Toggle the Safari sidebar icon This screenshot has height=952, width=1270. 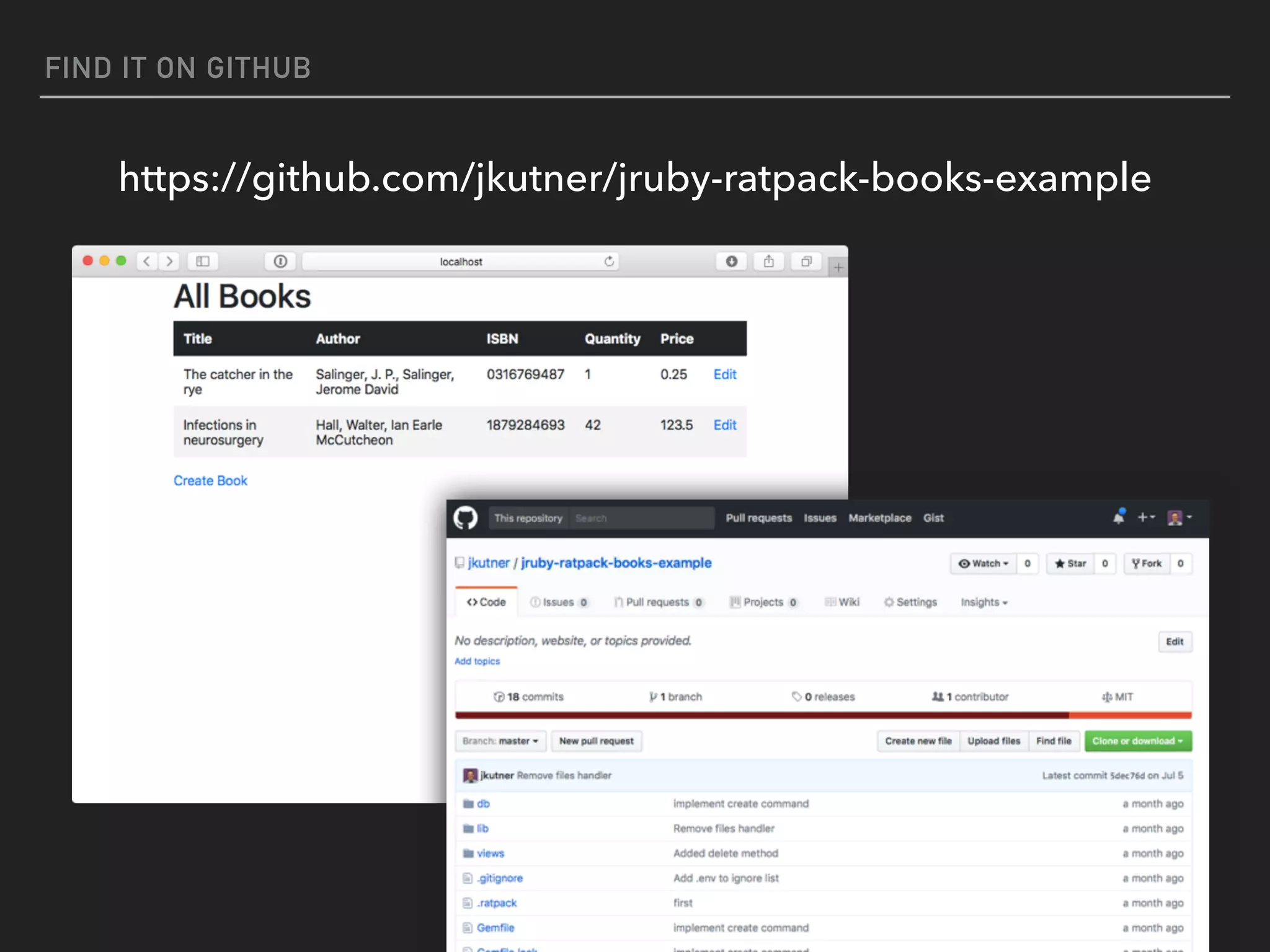pyautogui.click(x=203, y=261)
